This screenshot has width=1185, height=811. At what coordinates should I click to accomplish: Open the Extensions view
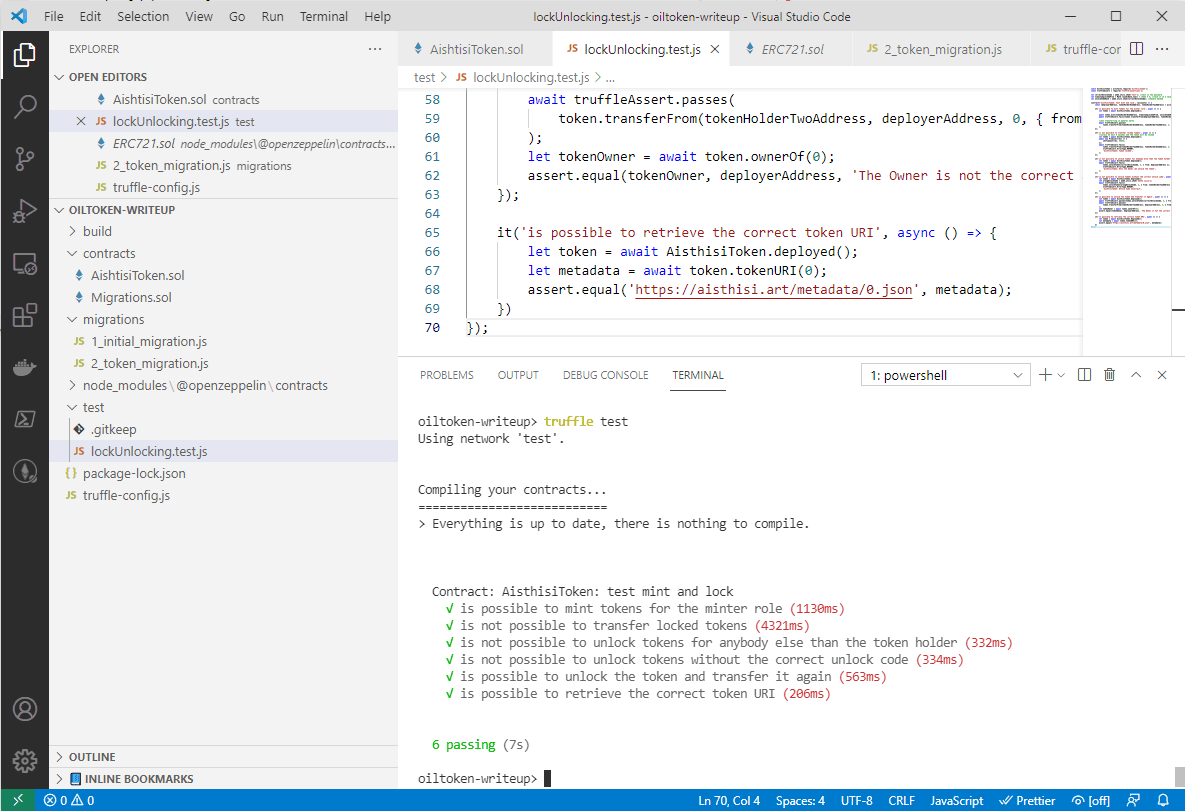pyautogui.click(x=25, y=315)
